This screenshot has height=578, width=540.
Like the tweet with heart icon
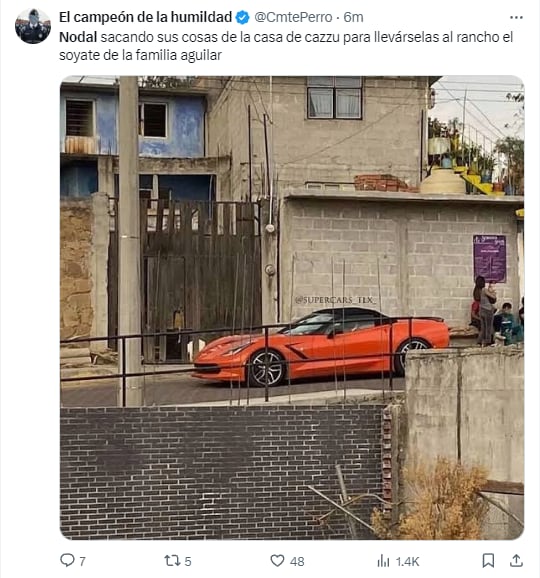(277, 560)
